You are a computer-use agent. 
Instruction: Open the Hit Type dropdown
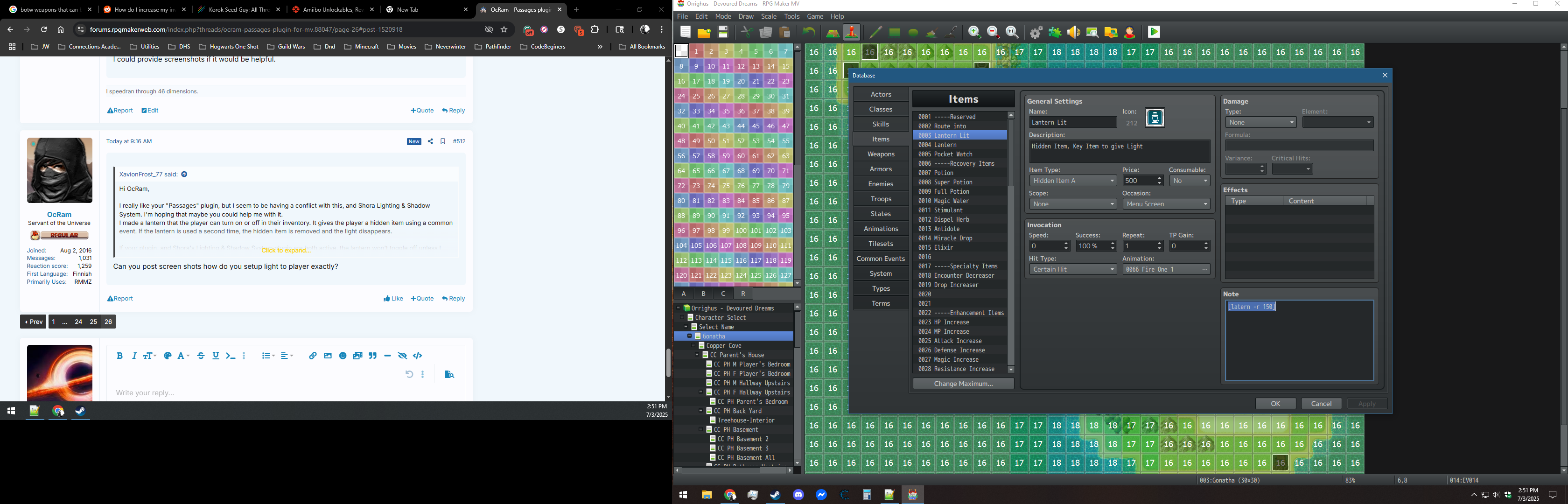(1073, 269)
